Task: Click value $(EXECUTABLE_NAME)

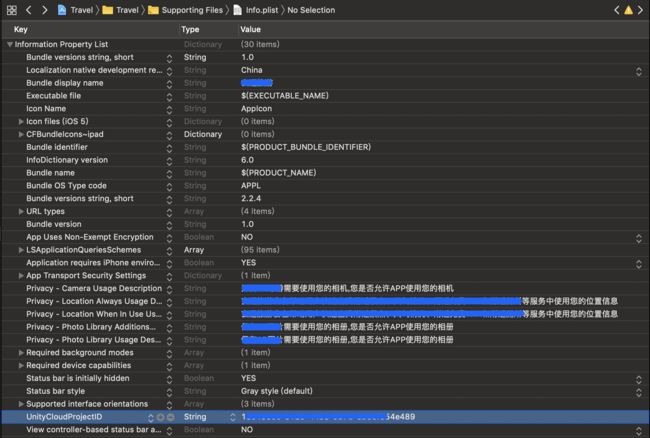Action: 285,96
